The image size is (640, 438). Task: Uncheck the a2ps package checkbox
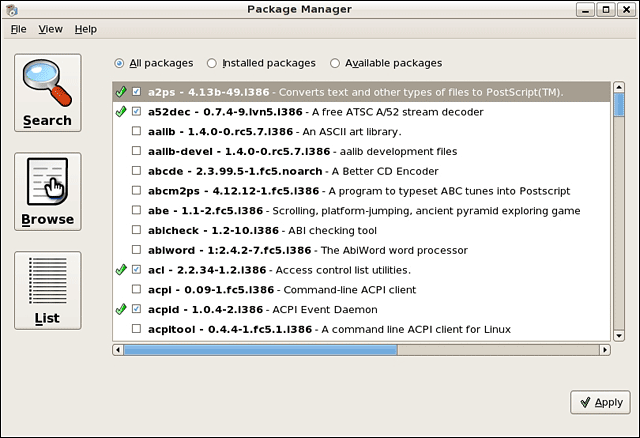pos(136,91)
